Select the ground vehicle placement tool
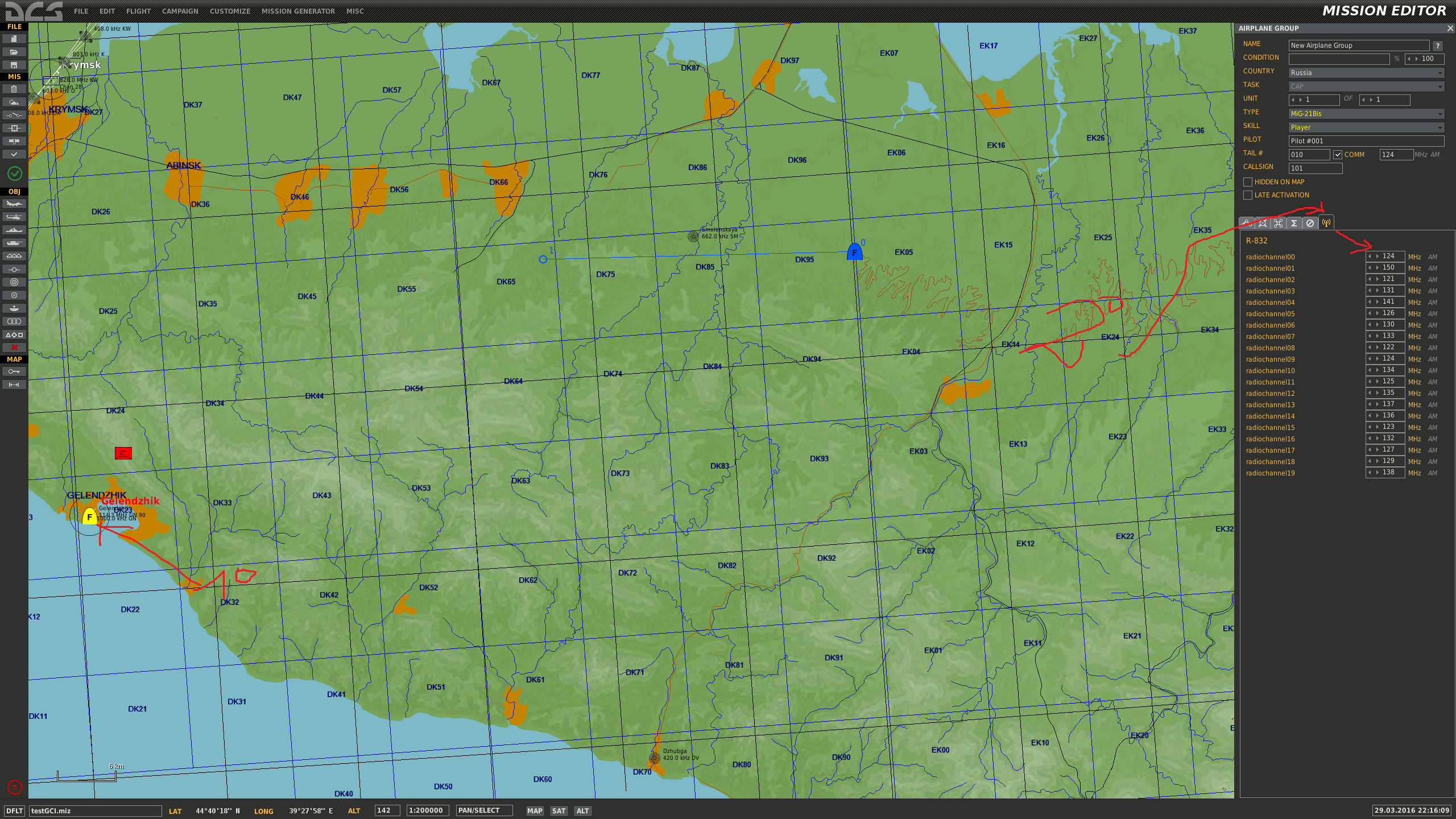The width and height of the screenshot is (1456, 819). pyautogui.click(x=14, y=243)
